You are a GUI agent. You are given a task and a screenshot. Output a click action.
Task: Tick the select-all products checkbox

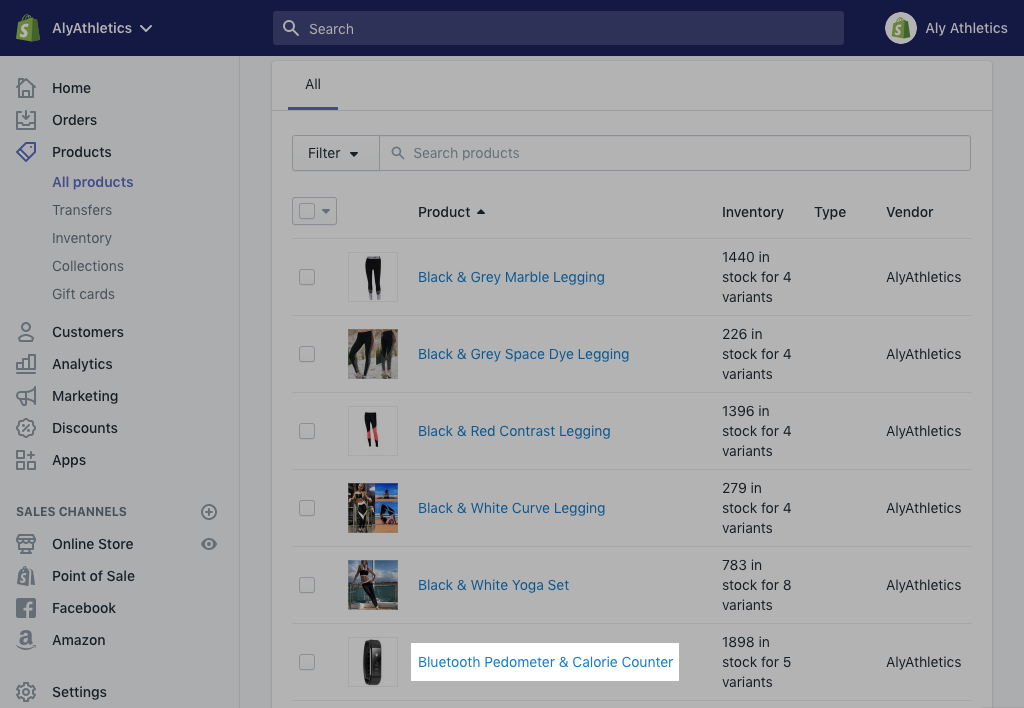coord(307,211)
